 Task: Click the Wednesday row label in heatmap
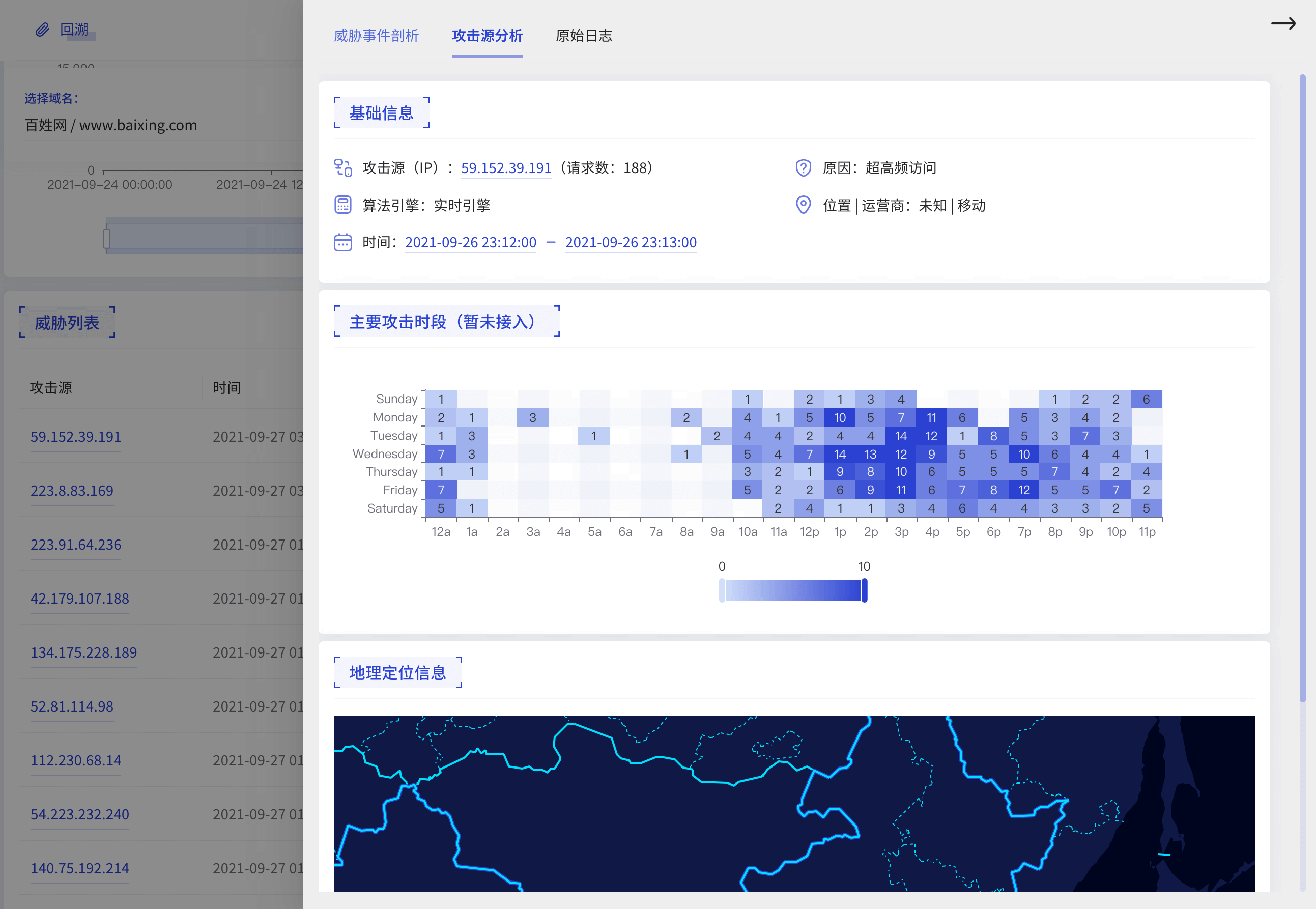385,454
